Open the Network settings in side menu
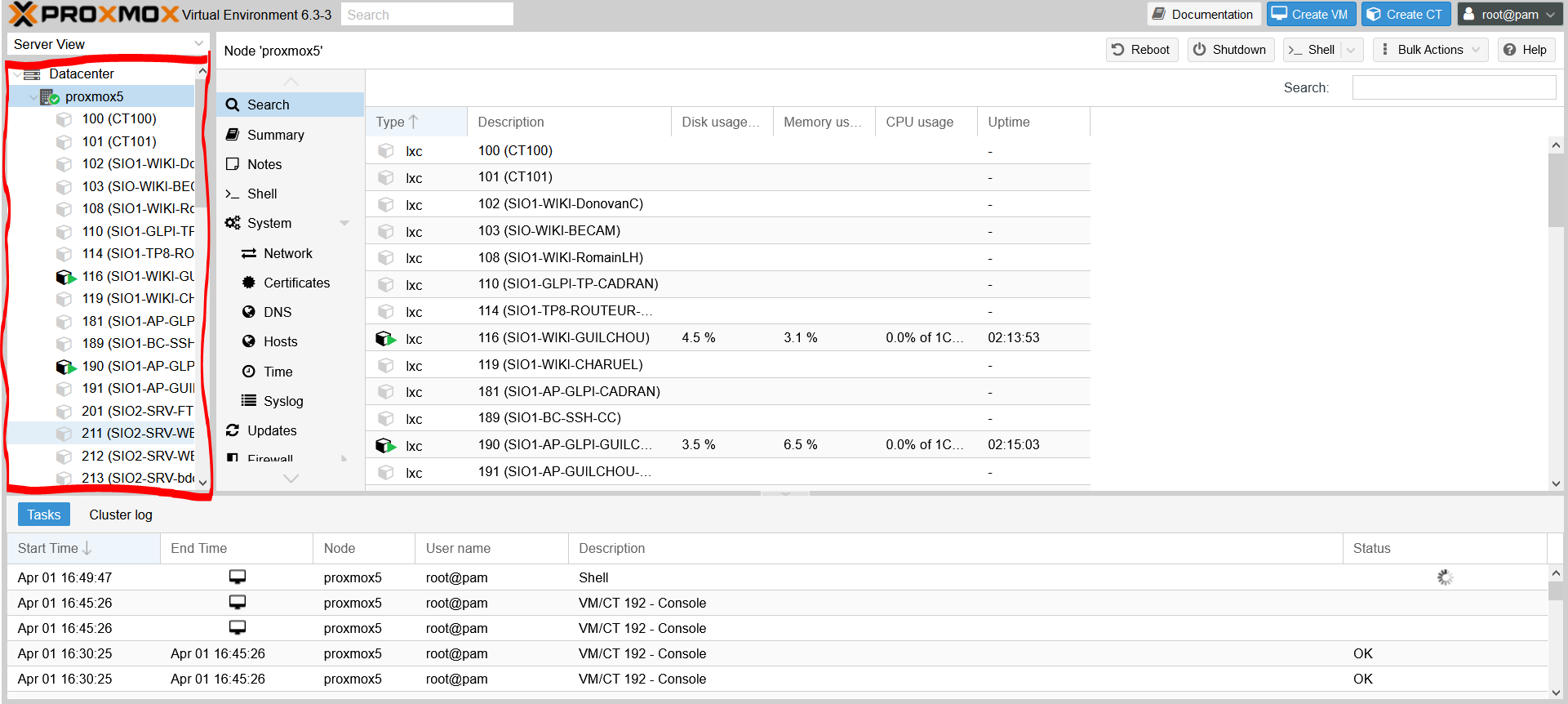The image size is (1568, 704). pyautogui.click(x=287, y=253)
